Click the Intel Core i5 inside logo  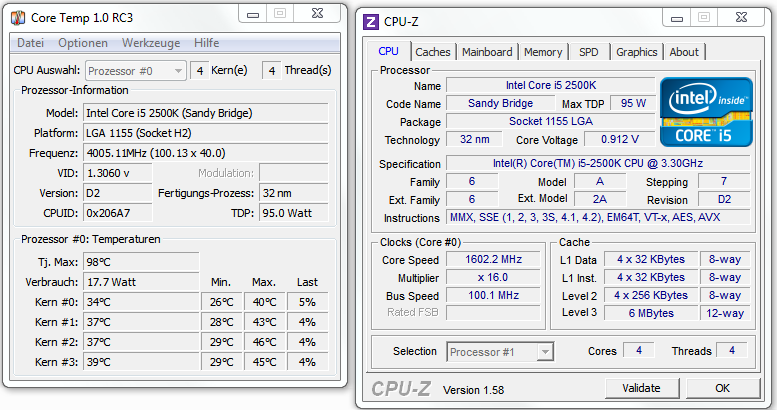coord(706,112)
